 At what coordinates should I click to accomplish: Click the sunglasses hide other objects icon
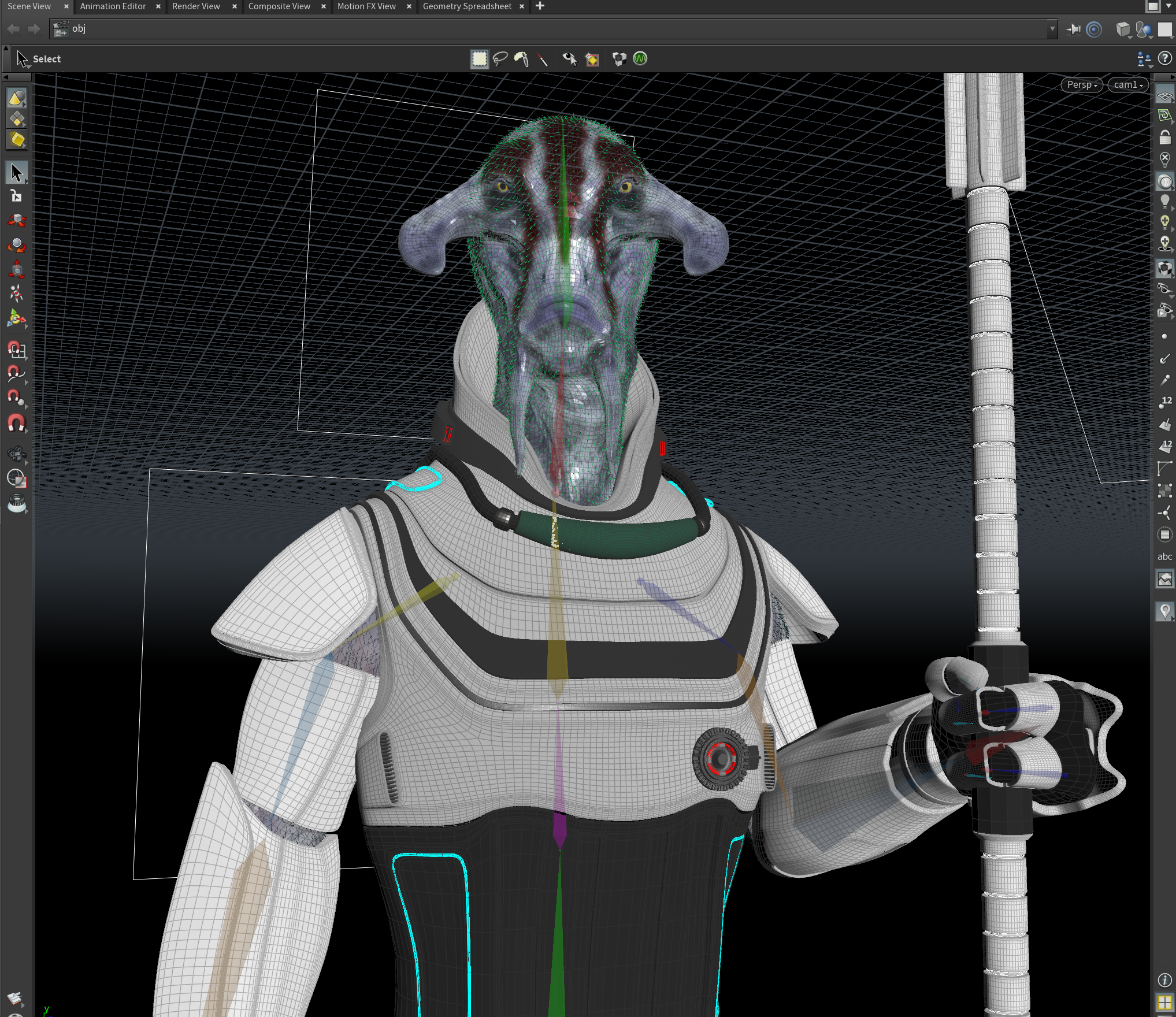point(1164,288)
